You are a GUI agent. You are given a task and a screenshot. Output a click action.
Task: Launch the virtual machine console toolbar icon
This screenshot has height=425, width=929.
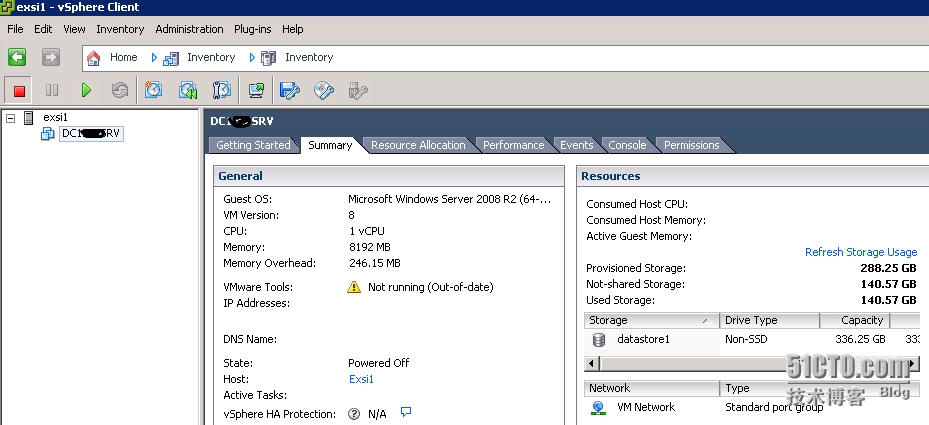pos(256,90)
